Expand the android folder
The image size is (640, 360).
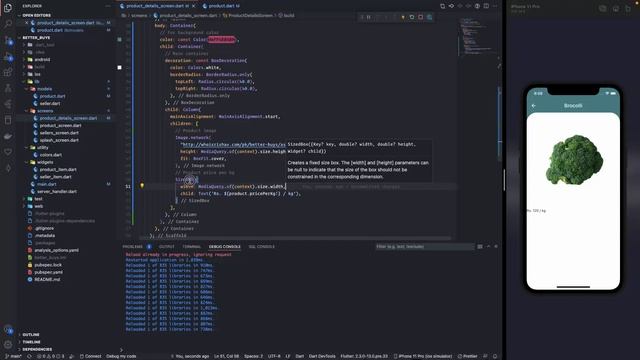click(x=65, y=60)
